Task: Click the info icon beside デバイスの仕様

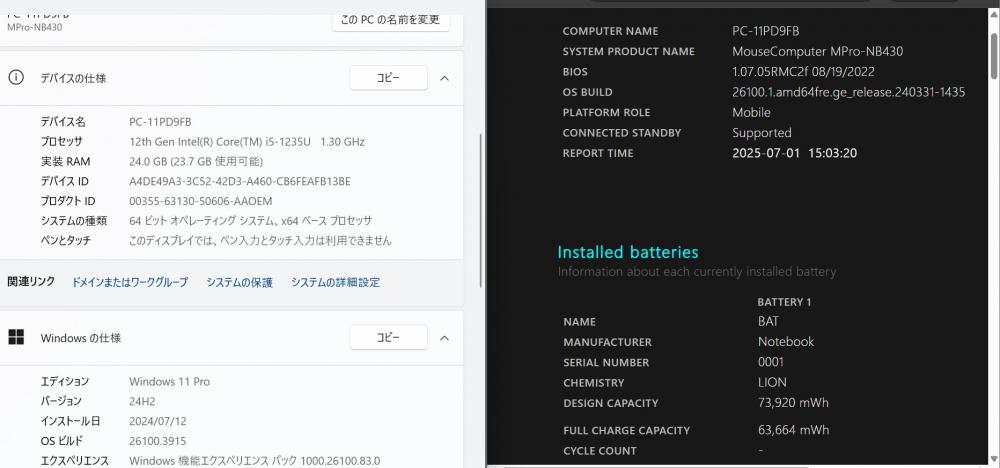Action: pyautogui.click(x=16, y=78)
